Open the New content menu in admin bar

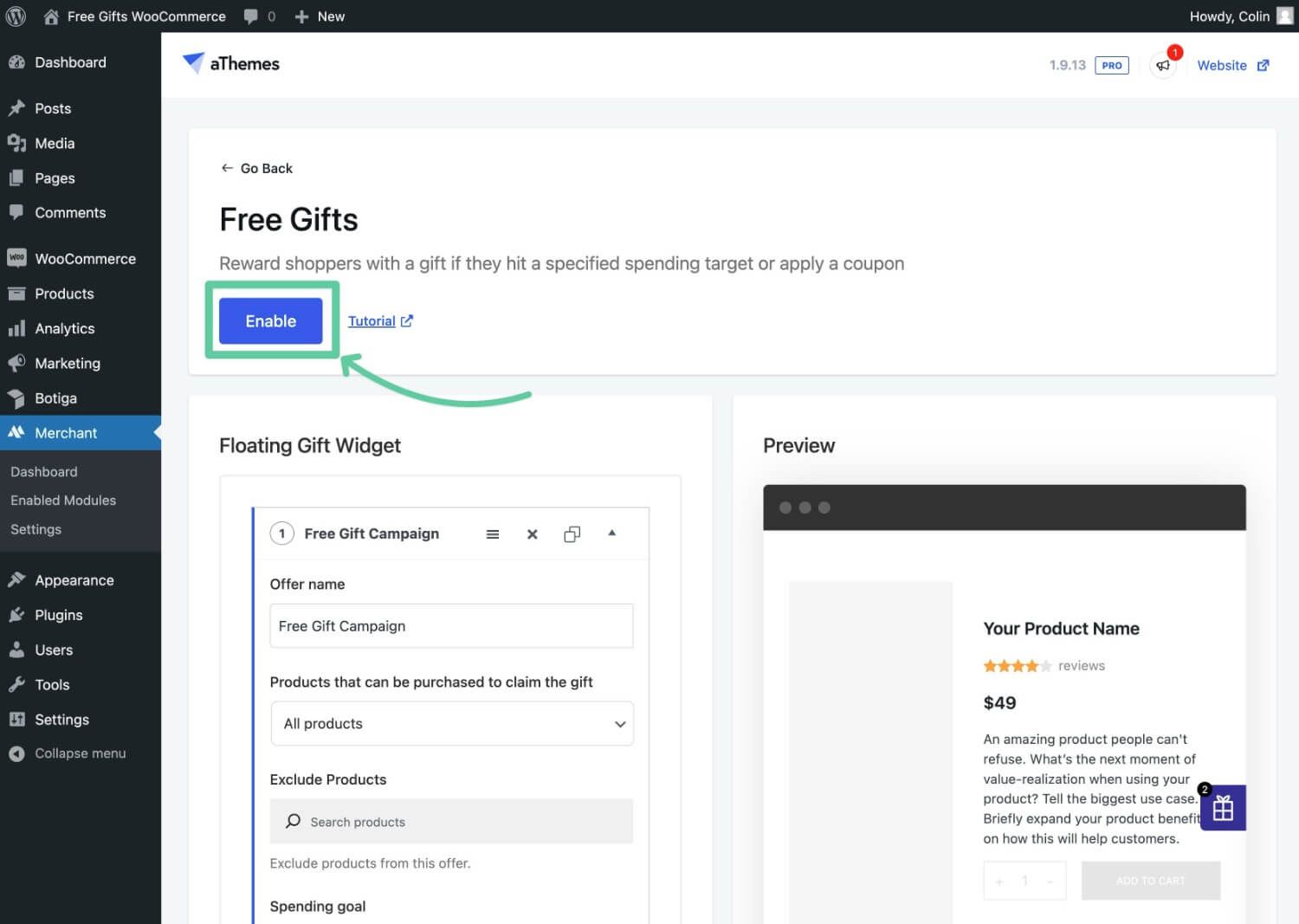320,16
